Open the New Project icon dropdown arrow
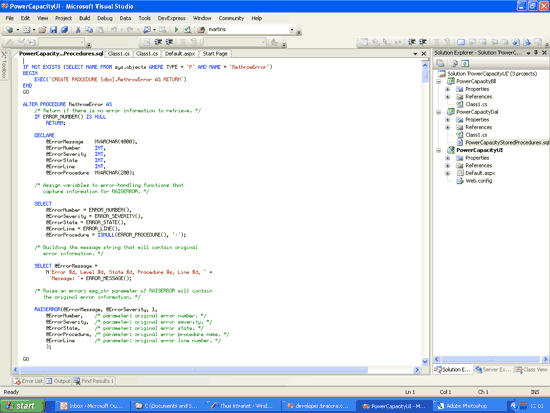The width and height of the screenshot is (550, 413). 18,30
